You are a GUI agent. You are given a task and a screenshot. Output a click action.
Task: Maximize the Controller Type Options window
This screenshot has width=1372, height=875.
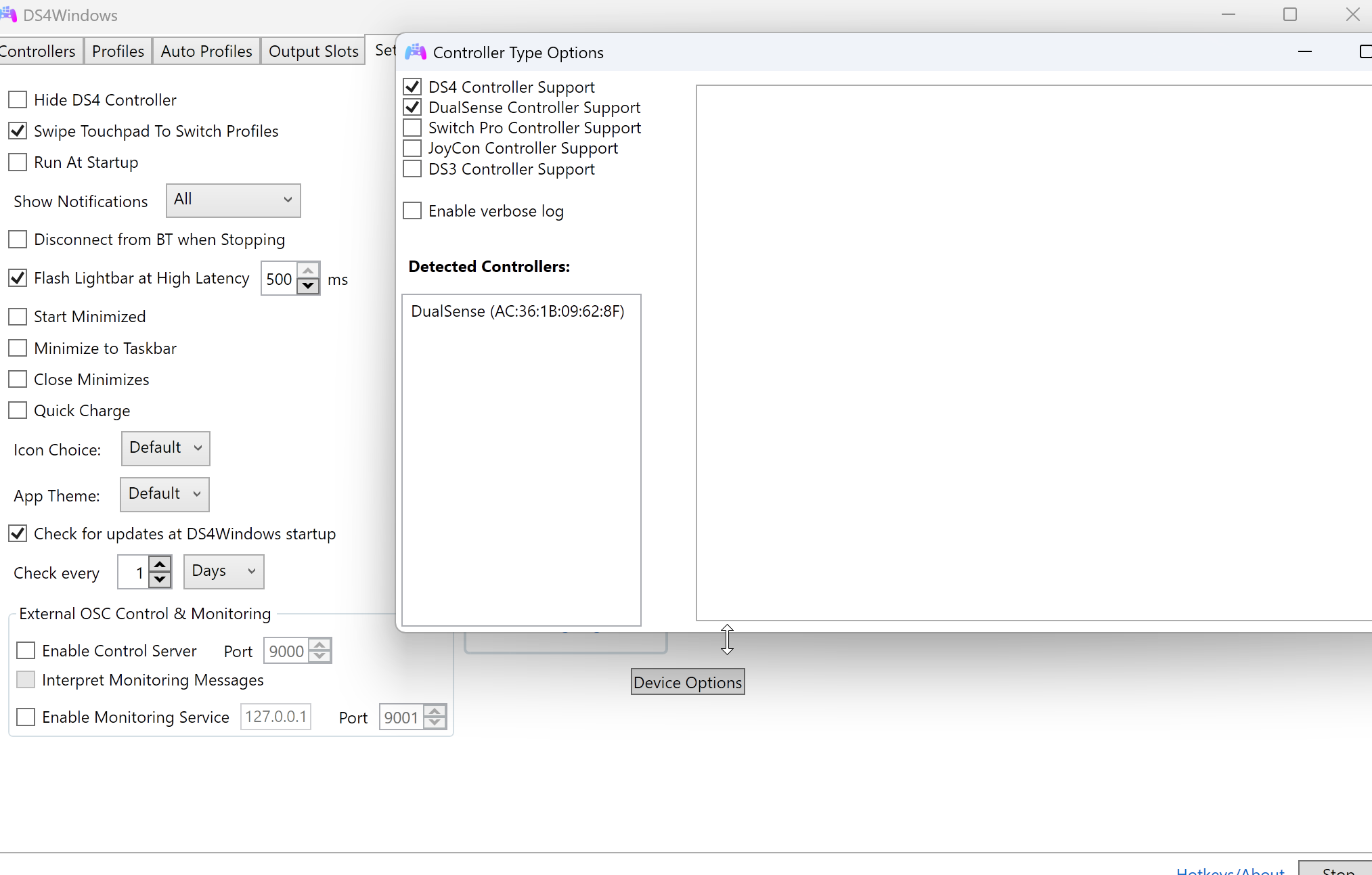click(1365, 52)
